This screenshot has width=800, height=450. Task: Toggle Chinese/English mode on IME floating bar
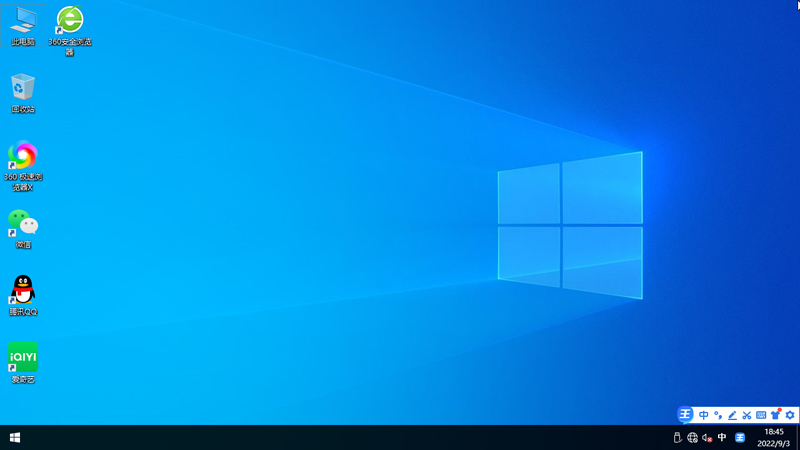pos(704,415)
